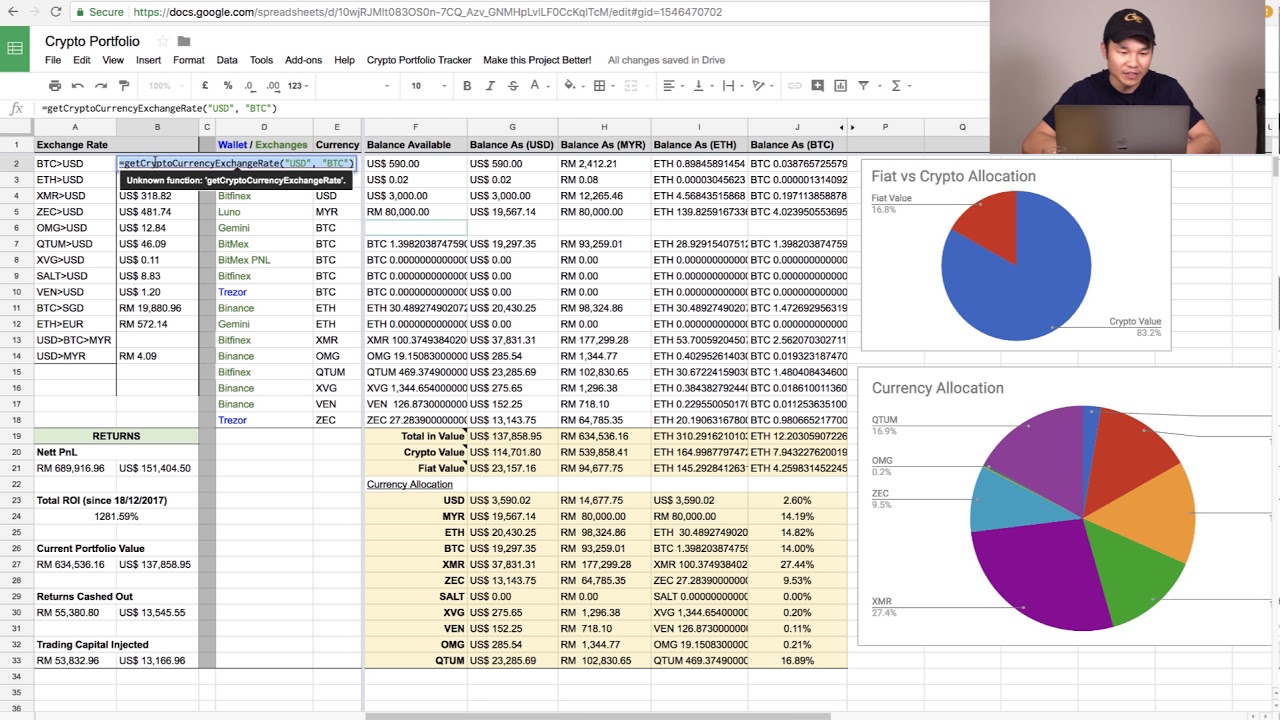1280x720 pixels.
Task: Click the Insert link icon
Action: point(794,86)
